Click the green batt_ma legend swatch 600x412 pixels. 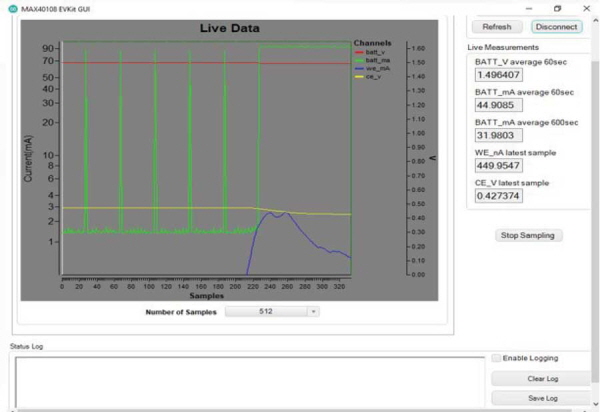(359, 60)
